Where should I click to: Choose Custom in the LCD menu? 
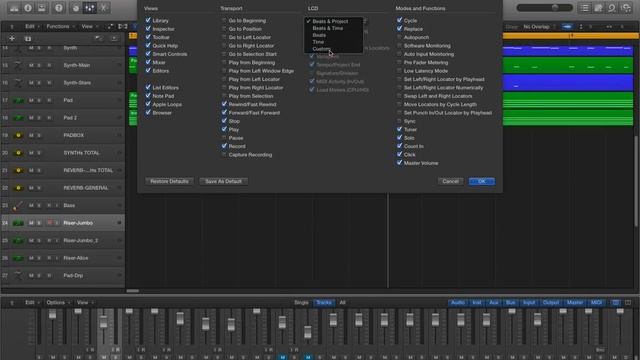[x=333, y=49]
